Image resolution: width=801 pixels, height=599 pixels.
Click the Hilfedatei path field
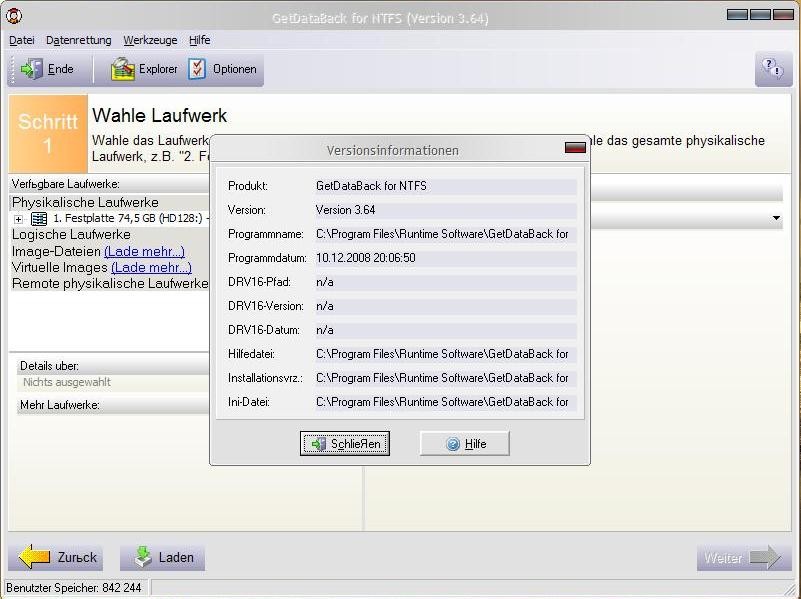click(446, 354)
